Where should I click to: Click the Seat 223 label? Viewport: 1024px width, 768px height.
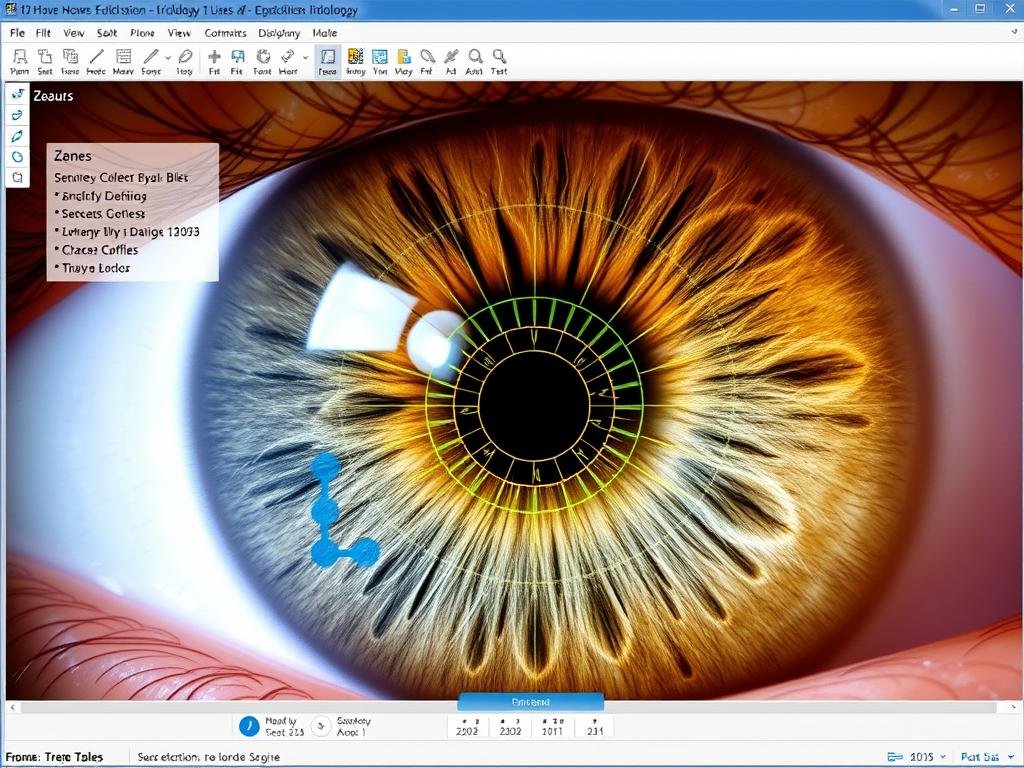(x=285, y=732)
